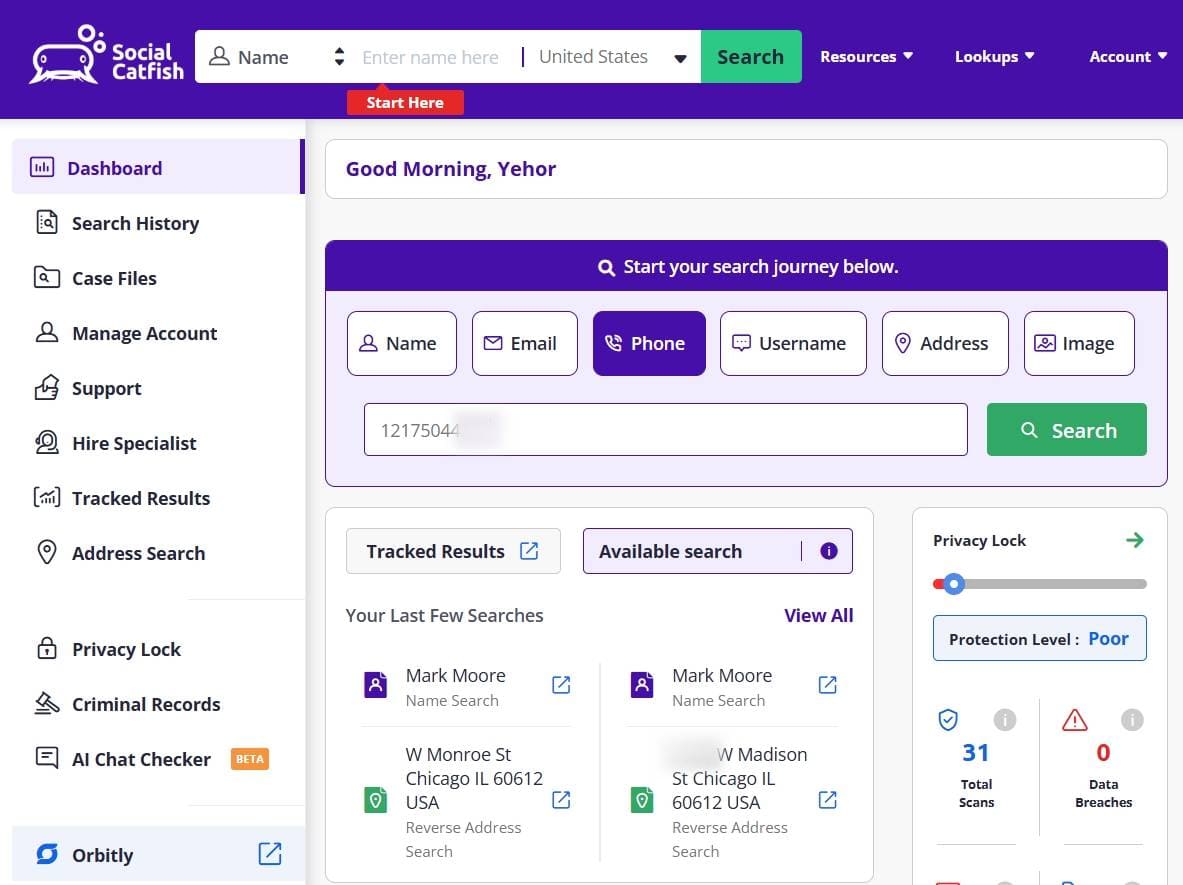The width and height of the screenshot is (1183, 885).
Task: Click the Available search box
Action: pos(717,551)
